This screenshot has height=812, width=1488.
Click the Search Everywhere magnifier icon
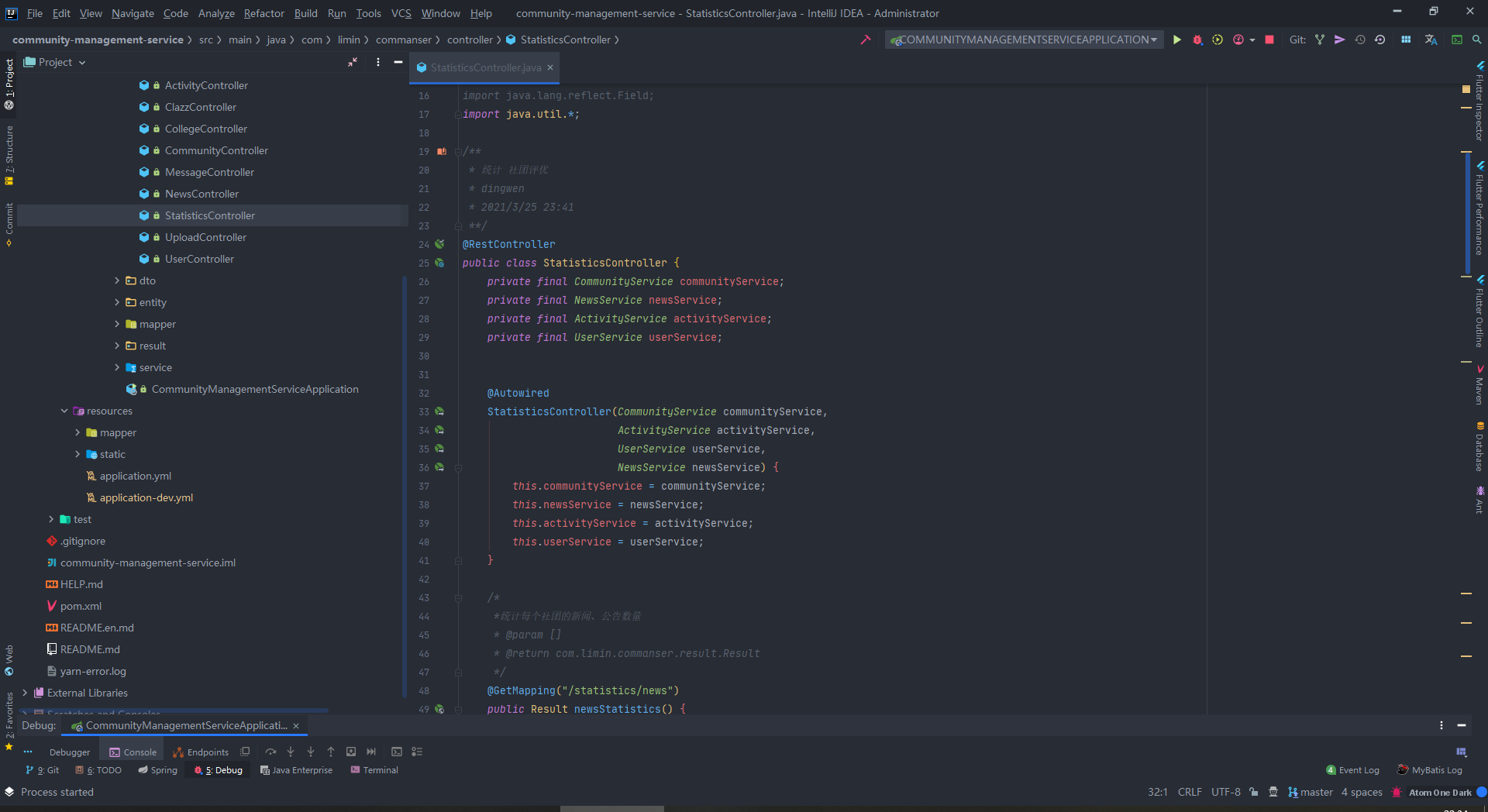pyautogui.click(x=1477, y=40)
